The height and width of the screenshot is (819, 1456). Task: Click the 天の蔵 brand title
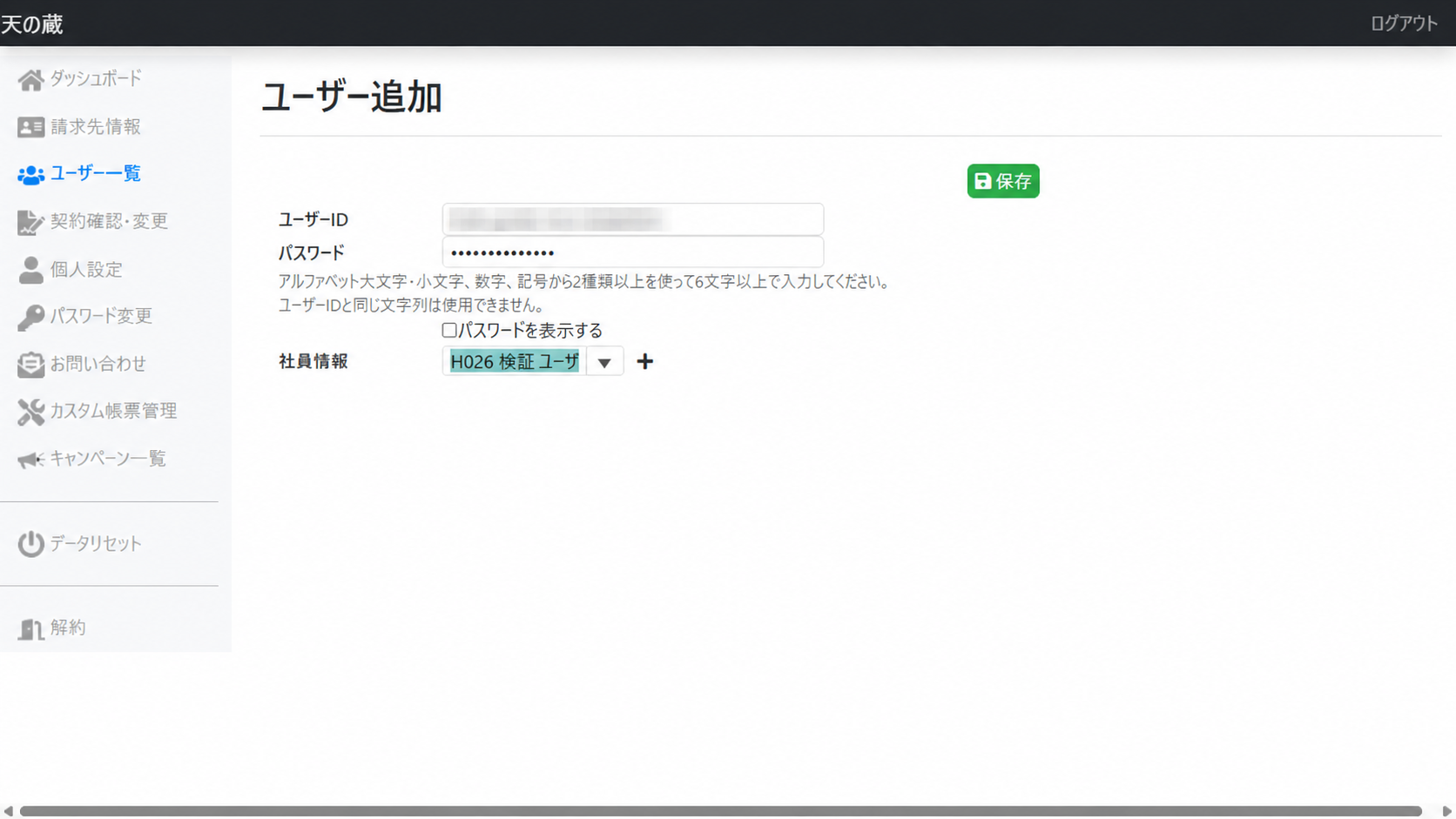pyautogui.click(x=31, y=24)
